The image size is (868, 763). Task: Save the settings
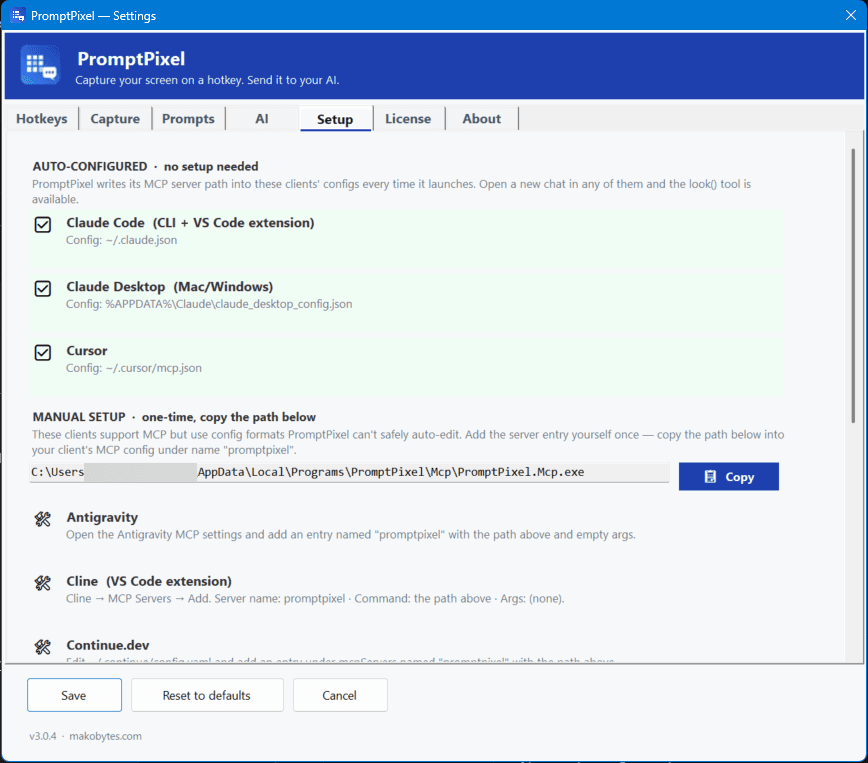click(x=74, y=695)
